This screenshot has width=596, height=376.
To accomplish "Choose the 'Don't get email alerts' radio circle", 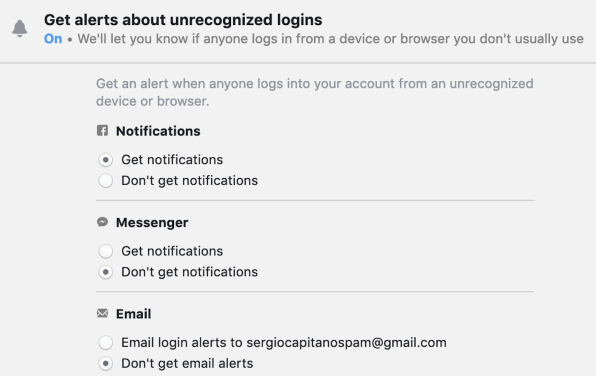I will [x=106, y=363].
